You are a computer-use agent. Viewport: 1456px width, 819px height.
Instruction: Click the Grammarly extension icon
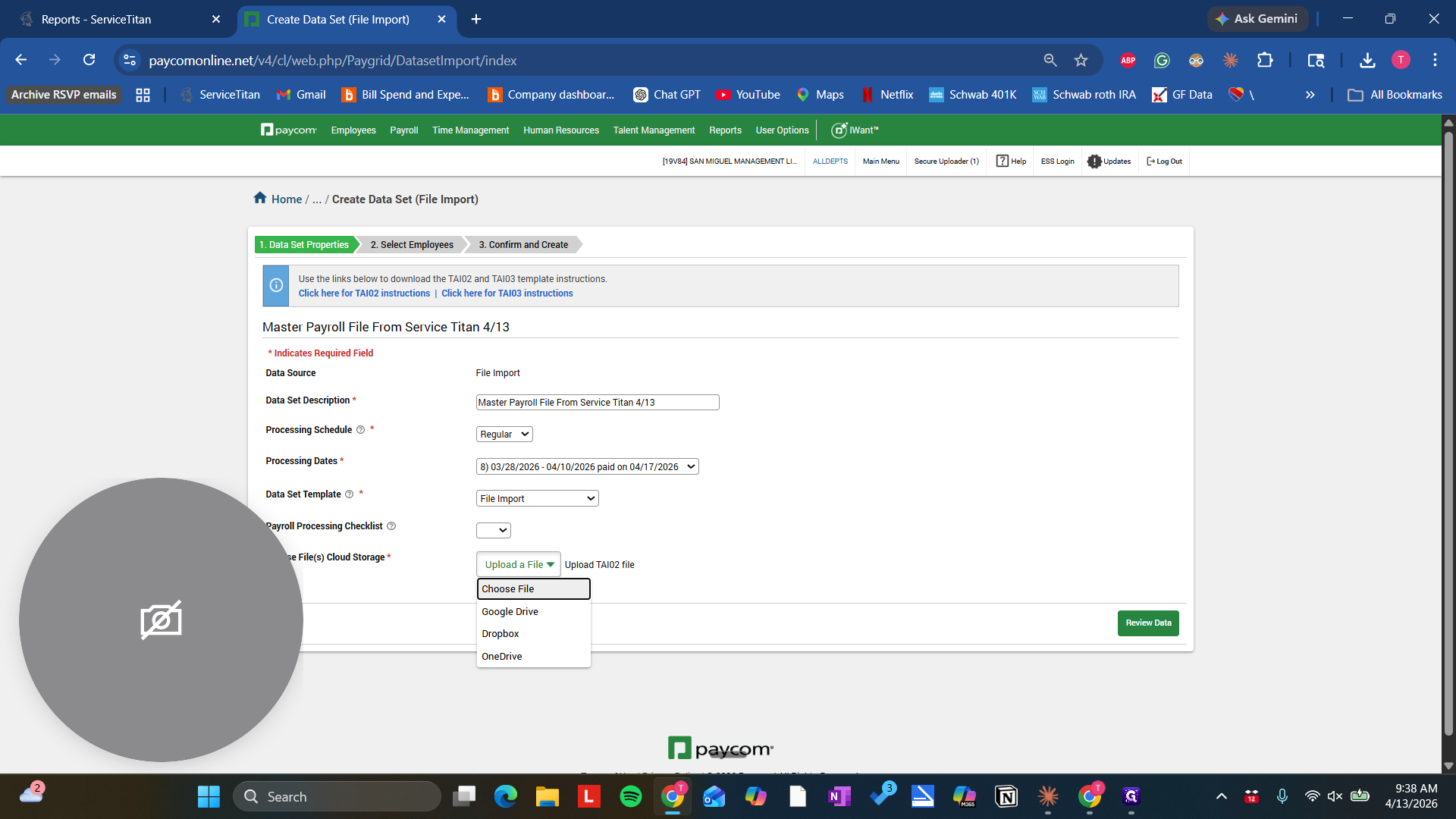click(x=1161, y=60)
